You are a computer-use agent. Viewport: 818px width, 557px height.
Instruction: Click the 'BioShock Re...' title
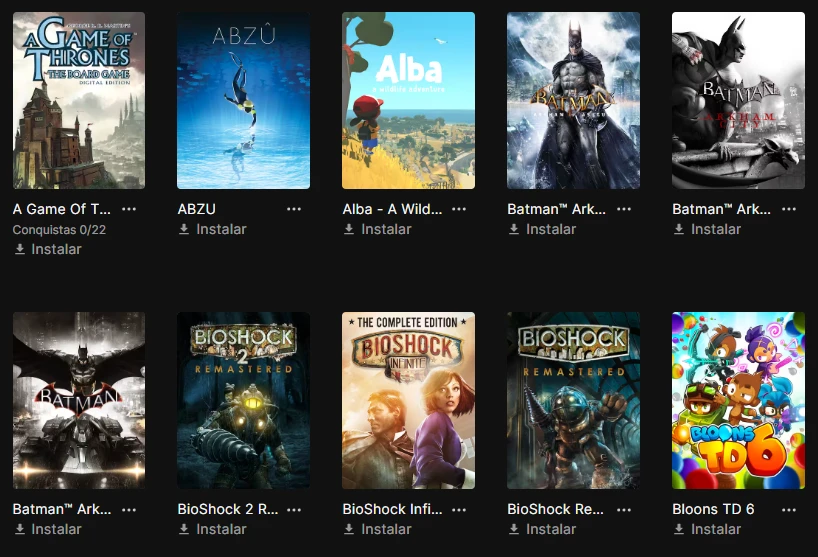(x=556, y=509)
